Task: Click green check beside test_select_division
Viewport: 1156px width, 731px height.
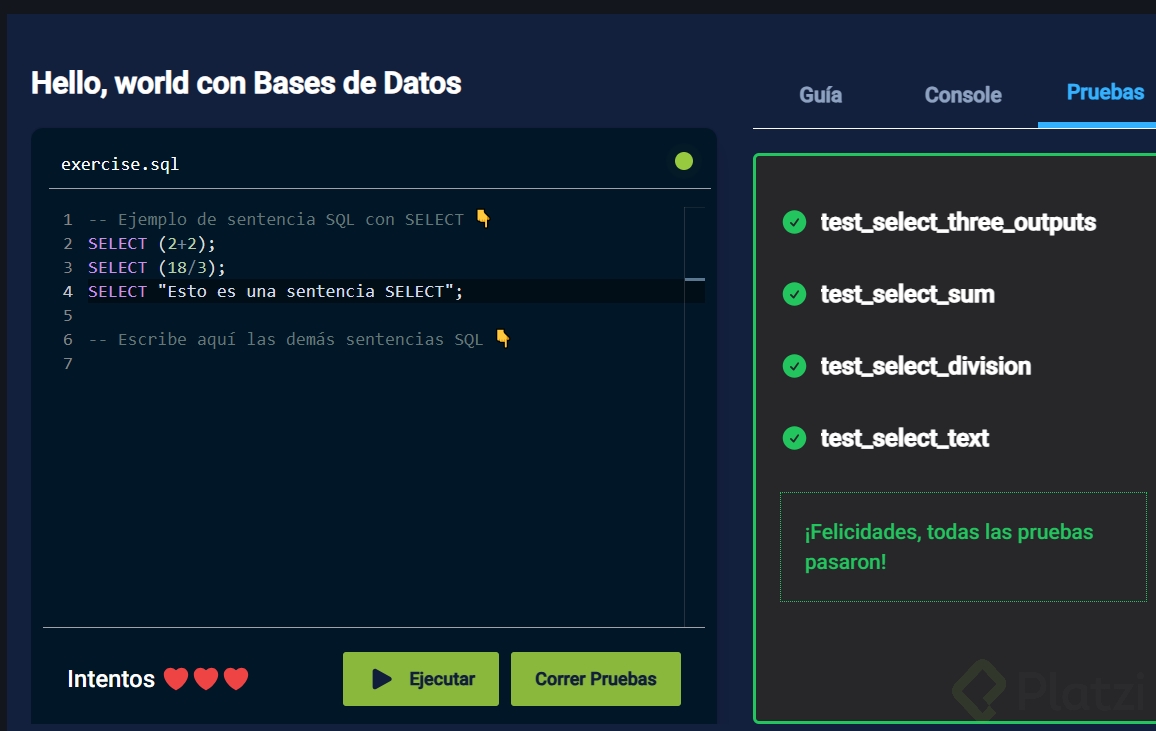Action: coord(794,366)
